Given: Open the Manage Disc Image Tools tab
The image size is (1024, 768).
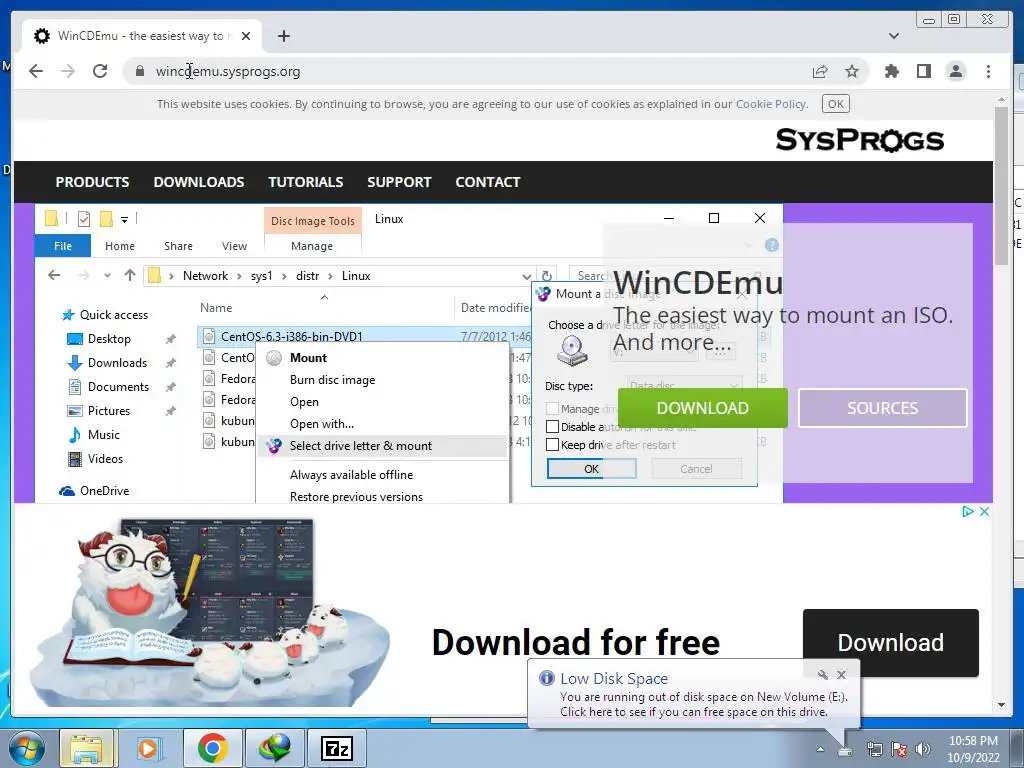Looking at the screenshot, I should tap(312, 246).
